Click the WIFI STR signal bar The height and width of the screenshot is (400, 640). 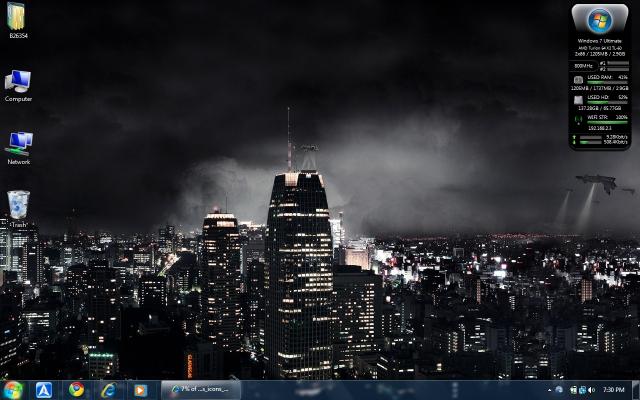607,122
